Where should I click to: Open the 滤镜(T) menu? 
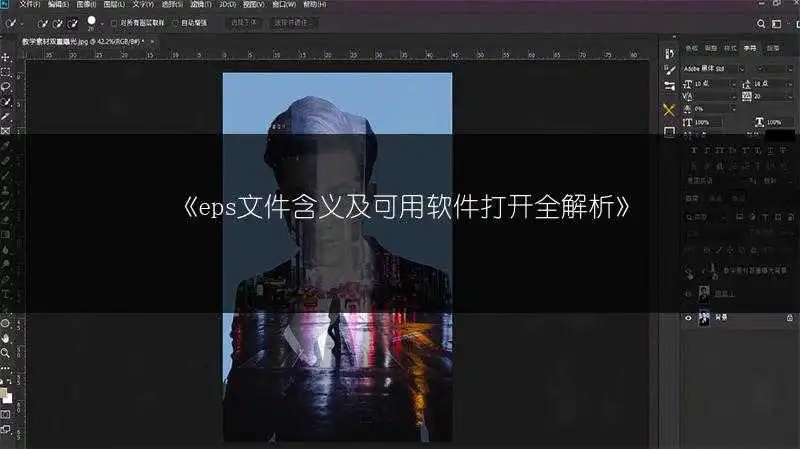(201, 4)
